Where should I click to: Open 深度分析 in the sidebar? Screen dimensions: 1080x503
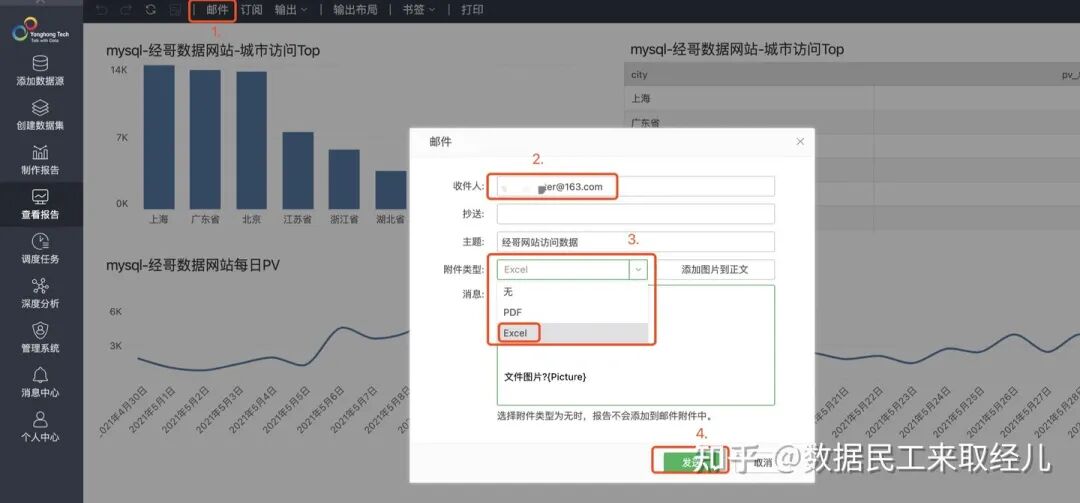pos(41,294)
